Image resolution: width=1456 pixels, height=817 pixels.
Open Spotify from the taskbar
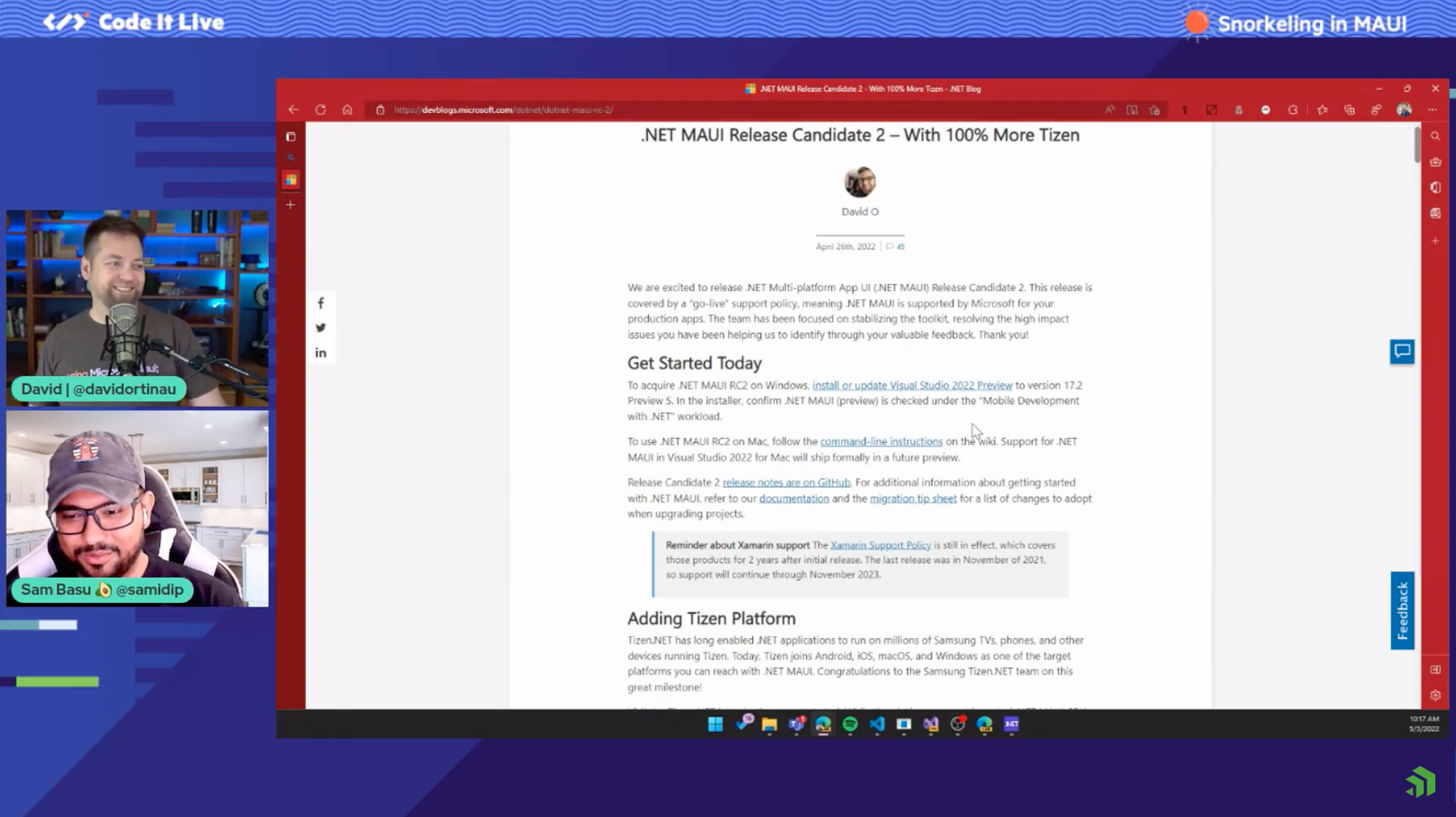pyautogui.click(x=850, y=724)
